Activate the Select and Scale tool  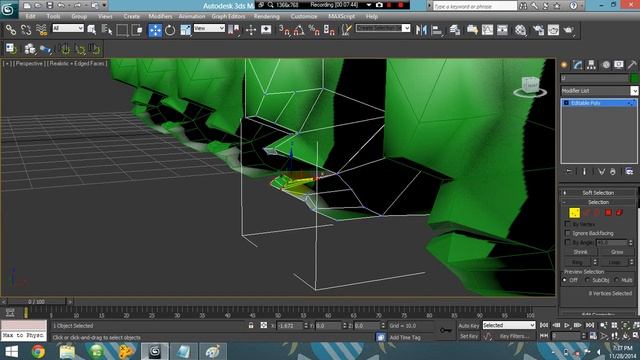pos(185,30)
